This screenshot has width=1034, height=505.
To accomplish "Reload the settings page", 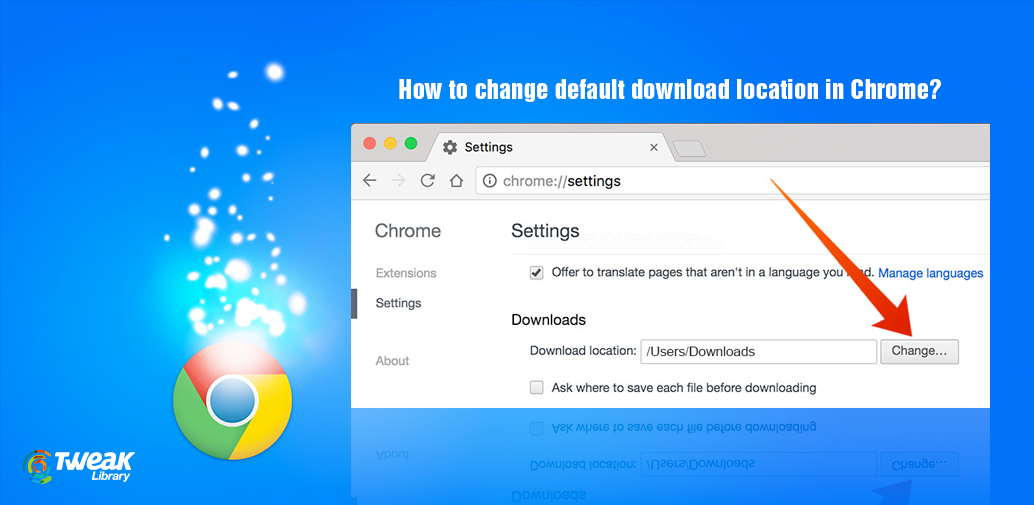I will click(428, 181).
